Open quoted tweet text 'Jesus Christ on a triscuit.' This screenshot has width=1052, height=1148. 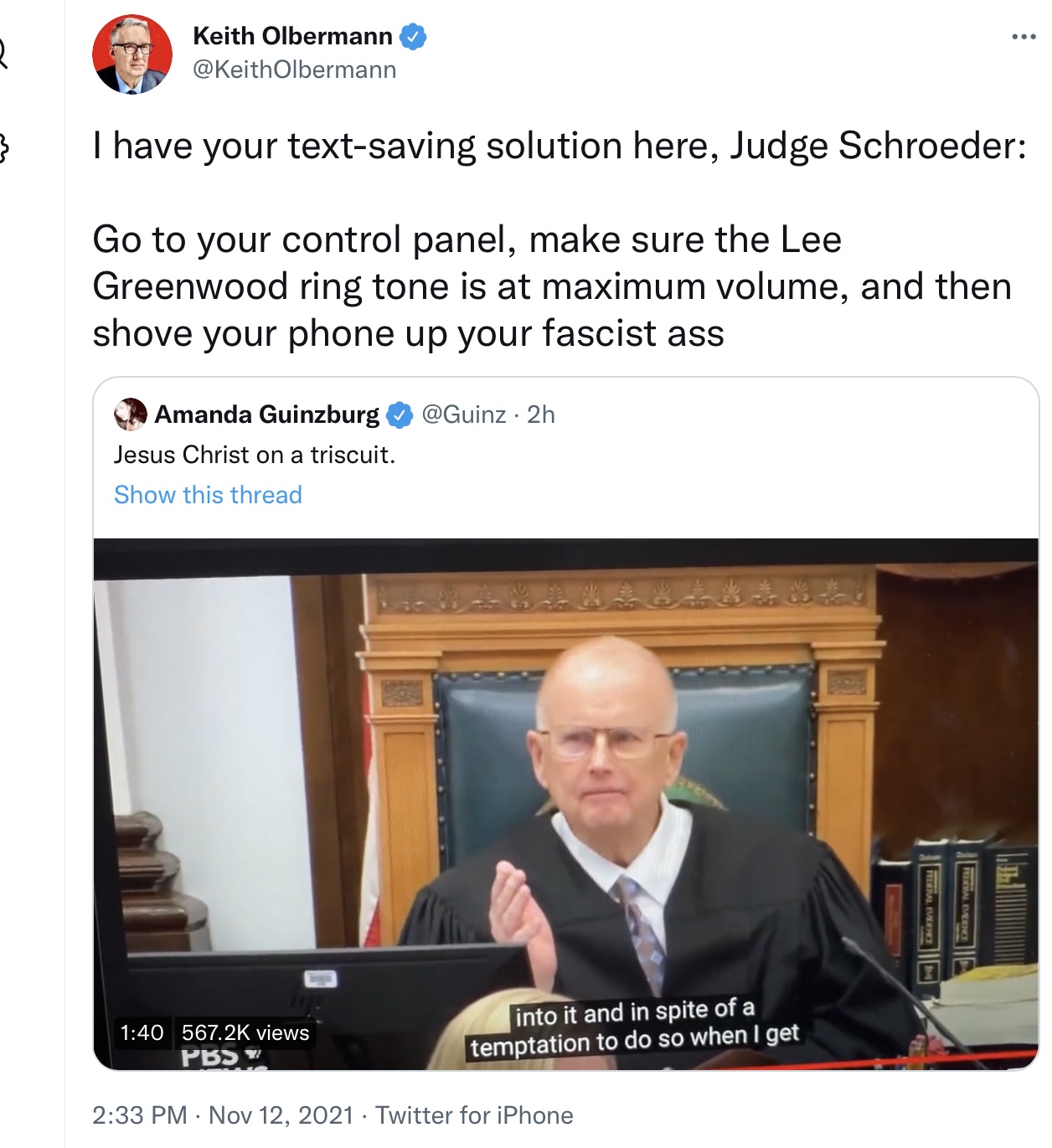[x=255, y=455]
